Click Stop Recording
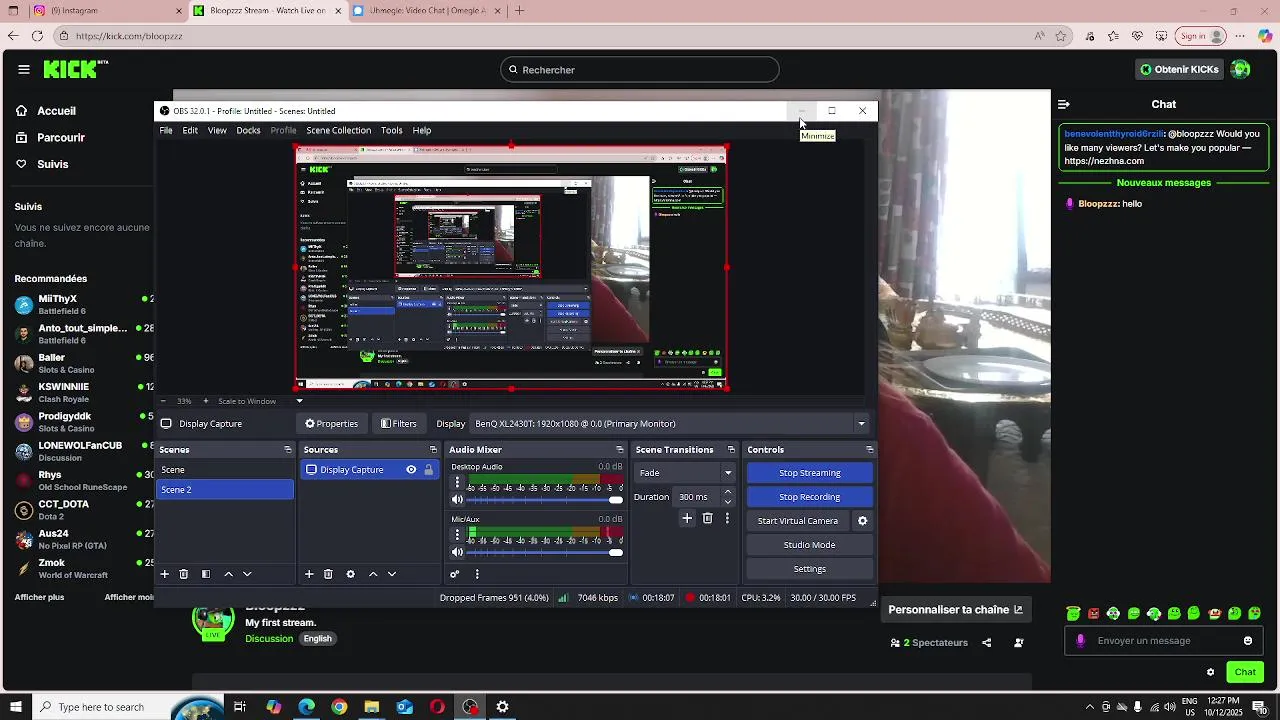The height and width of the screenshot is (720, 1280). [809, 497]
